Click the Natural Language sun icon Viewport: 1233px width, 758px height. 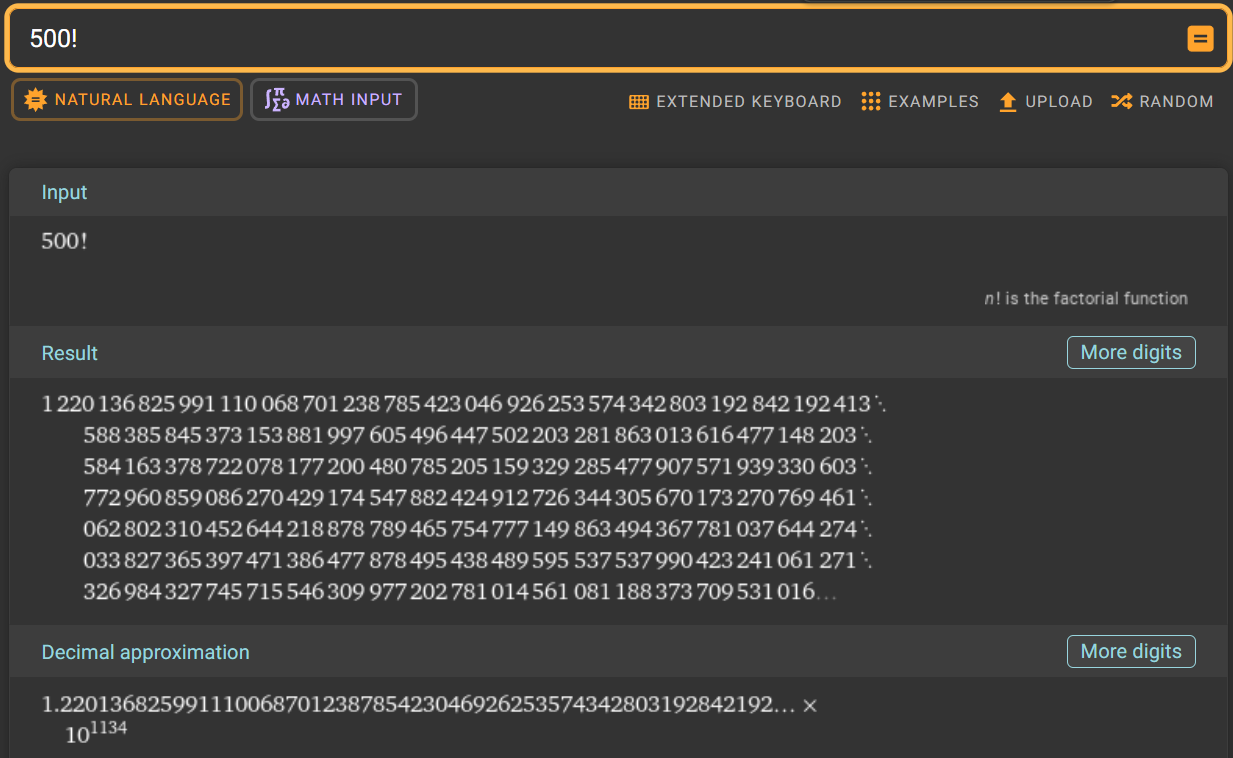coord(36,100)
